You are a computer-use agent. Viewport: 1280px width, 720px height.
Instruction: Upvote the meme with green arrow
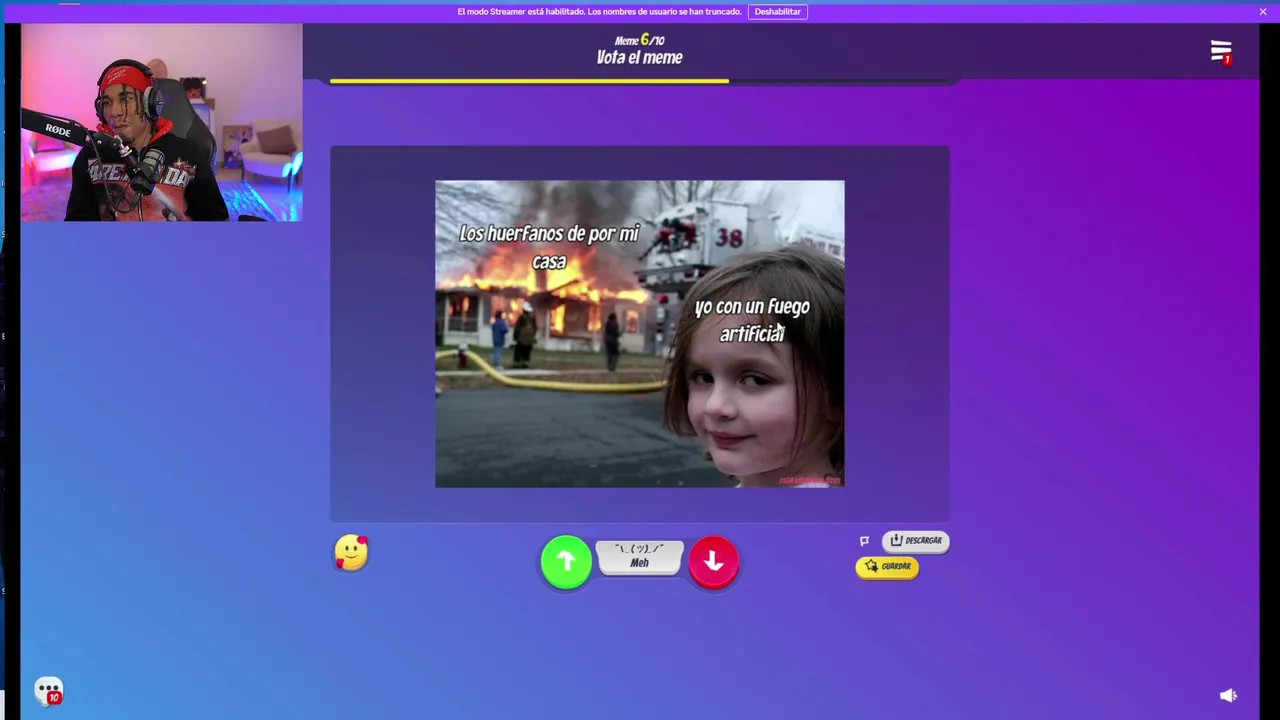click(566, 562)
